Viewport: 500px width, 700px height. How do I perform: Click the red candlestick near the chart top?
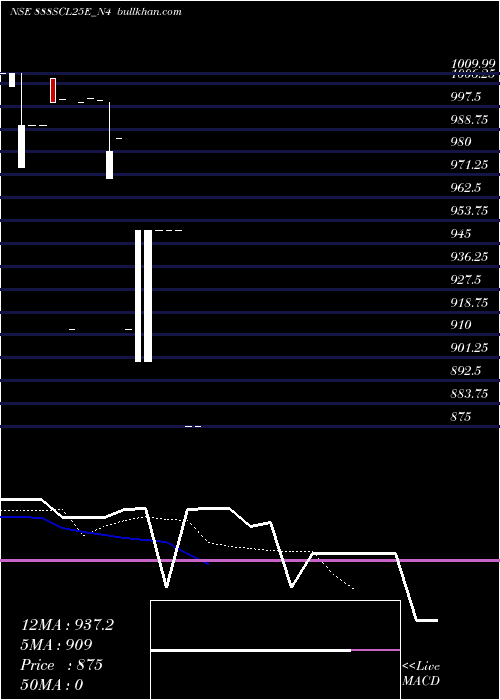pos(53,90)
